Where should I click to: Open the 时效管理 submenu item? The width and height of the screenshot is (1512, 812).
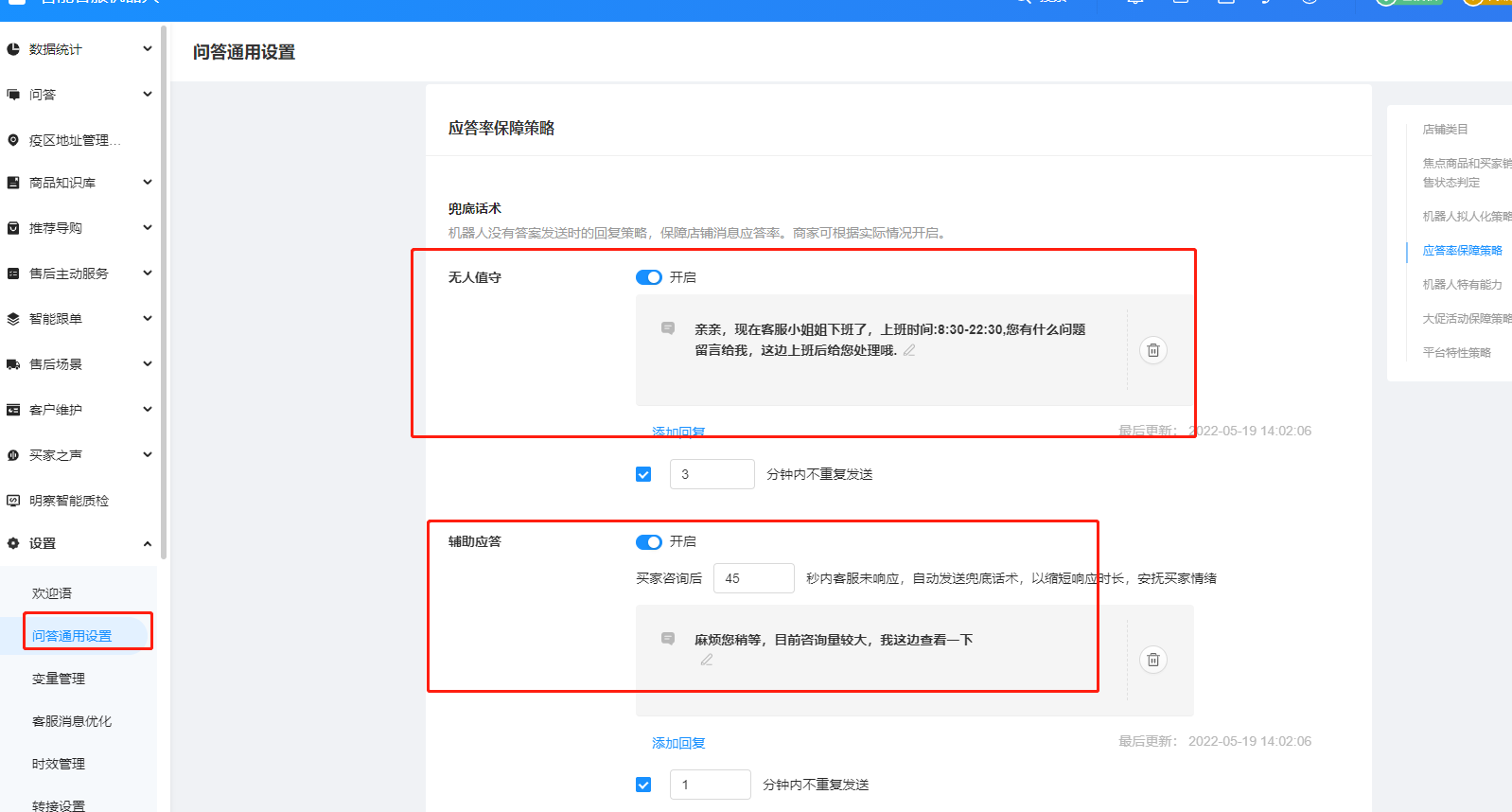tap(59, 764)
